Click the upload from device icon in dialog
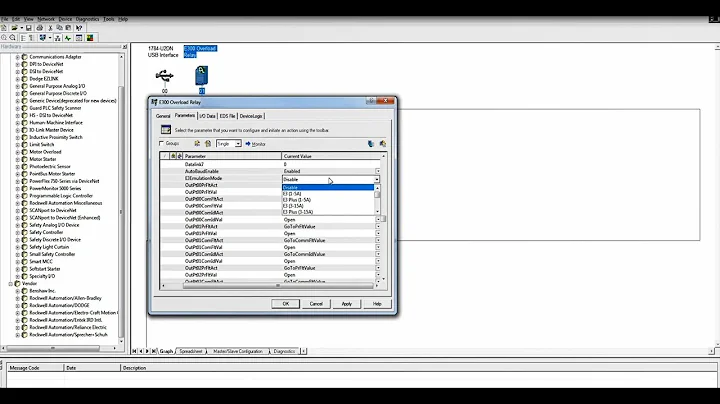The image size is (720, 404). pos(371,144)
